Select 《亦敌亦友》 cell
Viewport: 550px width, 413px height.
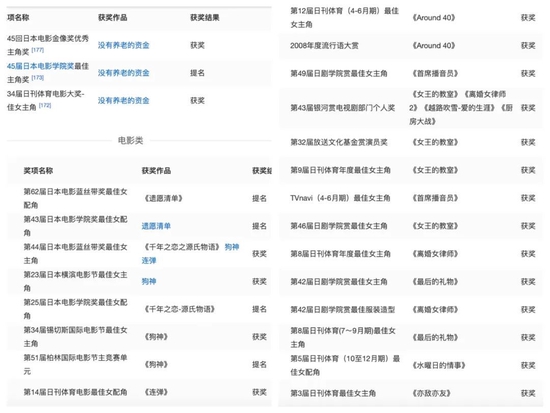click(431, 393)
